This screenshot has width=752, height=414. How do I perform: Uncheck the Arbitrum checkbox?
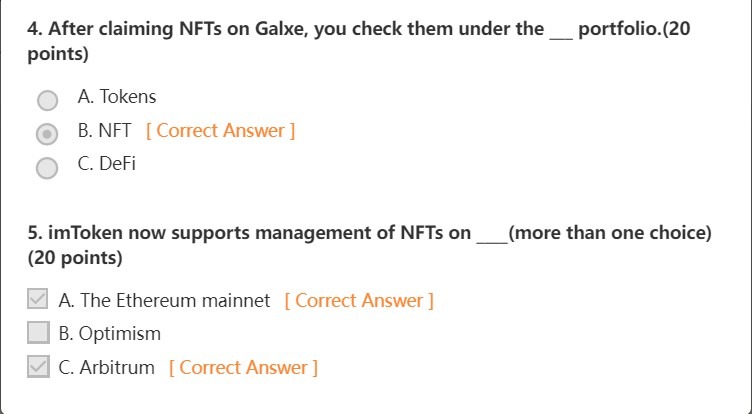click(x=38, y=367)
